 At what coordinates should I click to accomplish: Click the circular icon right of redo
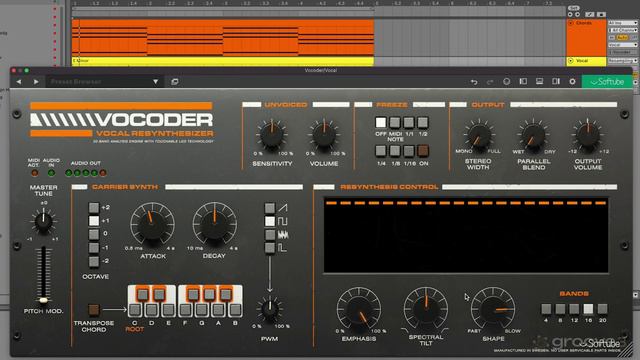pos(507,82)
